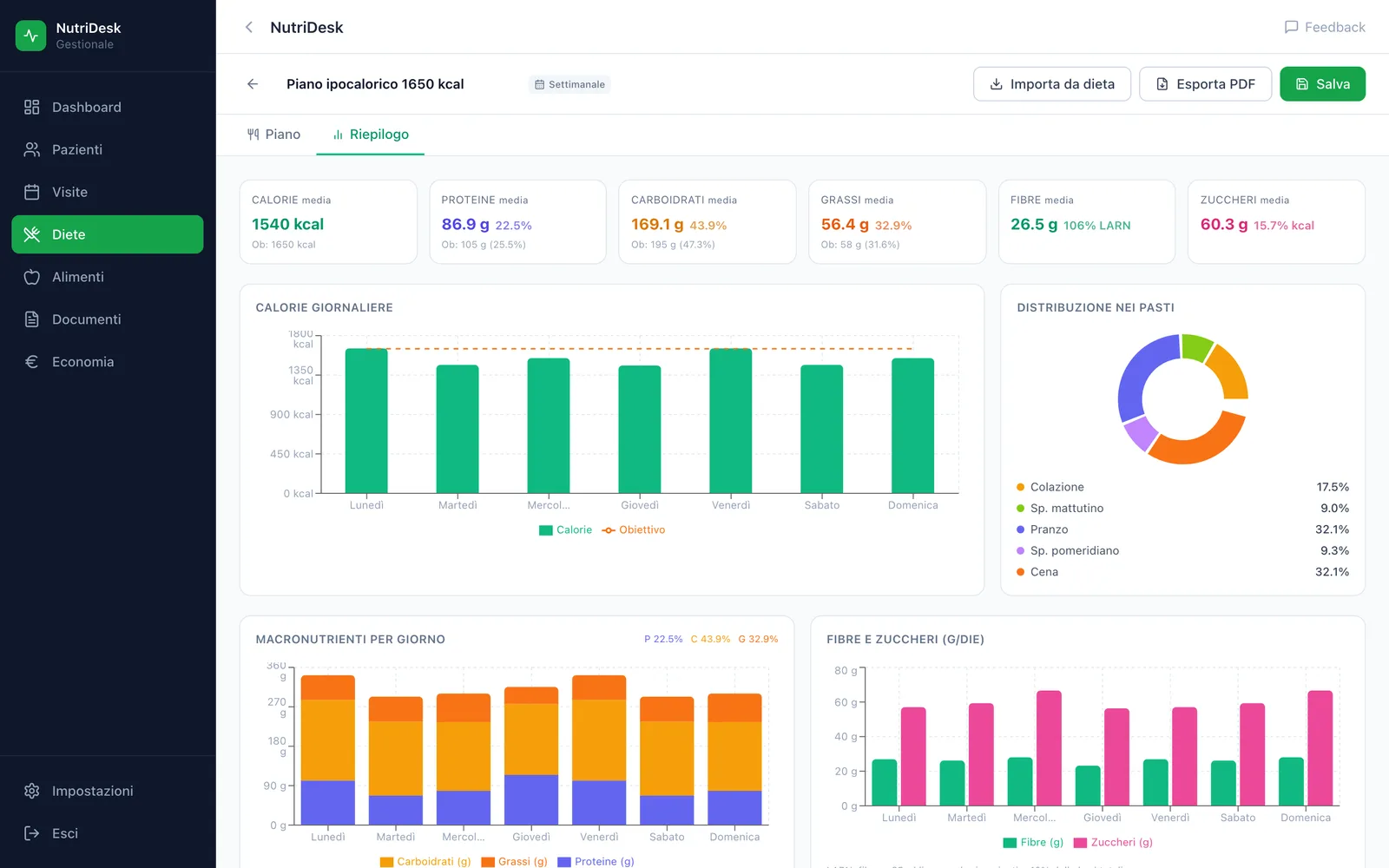Click the plan title Piano ipocalorico 1650 kcal
Viewport: 1389px width, 868px height.
click(375, 84)
